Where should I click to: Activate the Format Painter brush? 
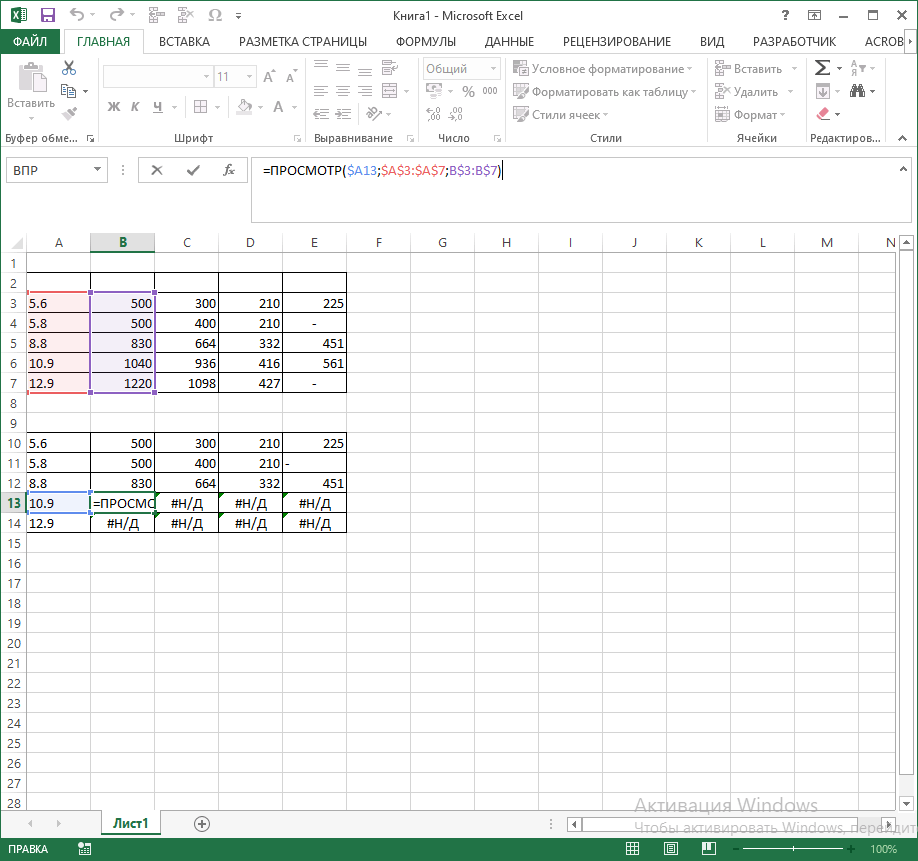69,114
